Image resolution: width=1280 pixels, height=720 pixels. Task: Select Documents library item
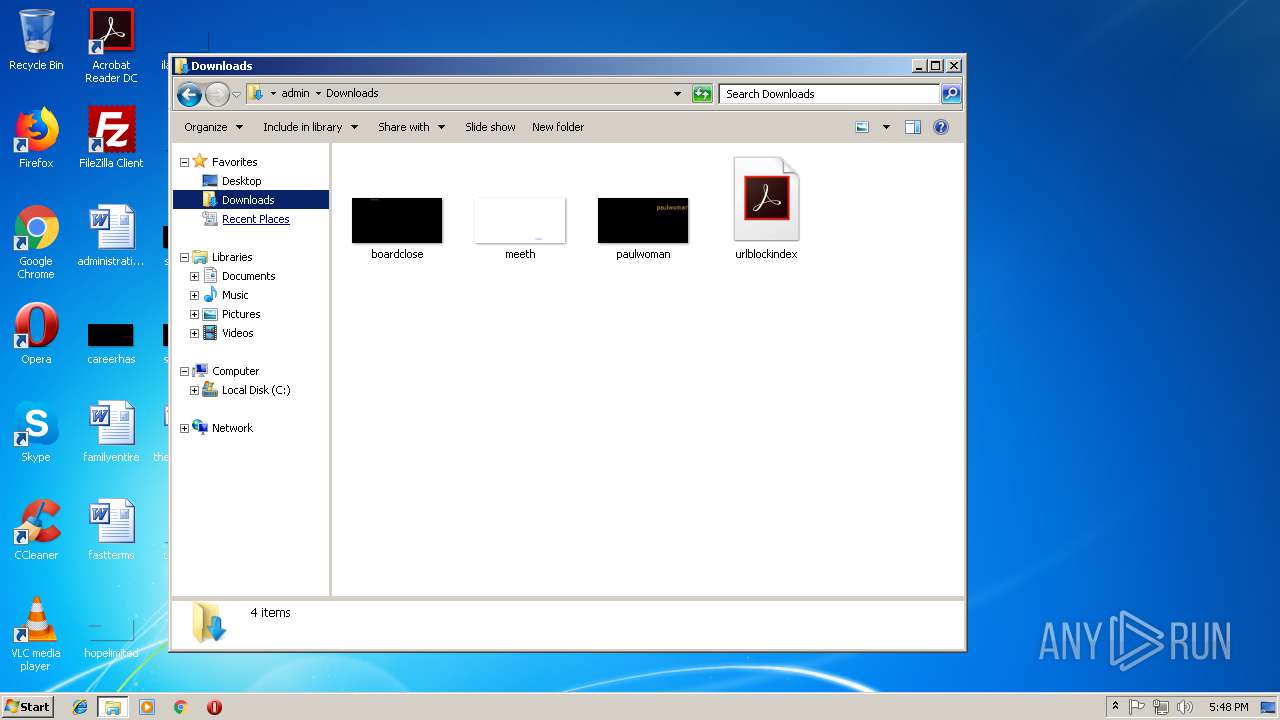point(248,276)
